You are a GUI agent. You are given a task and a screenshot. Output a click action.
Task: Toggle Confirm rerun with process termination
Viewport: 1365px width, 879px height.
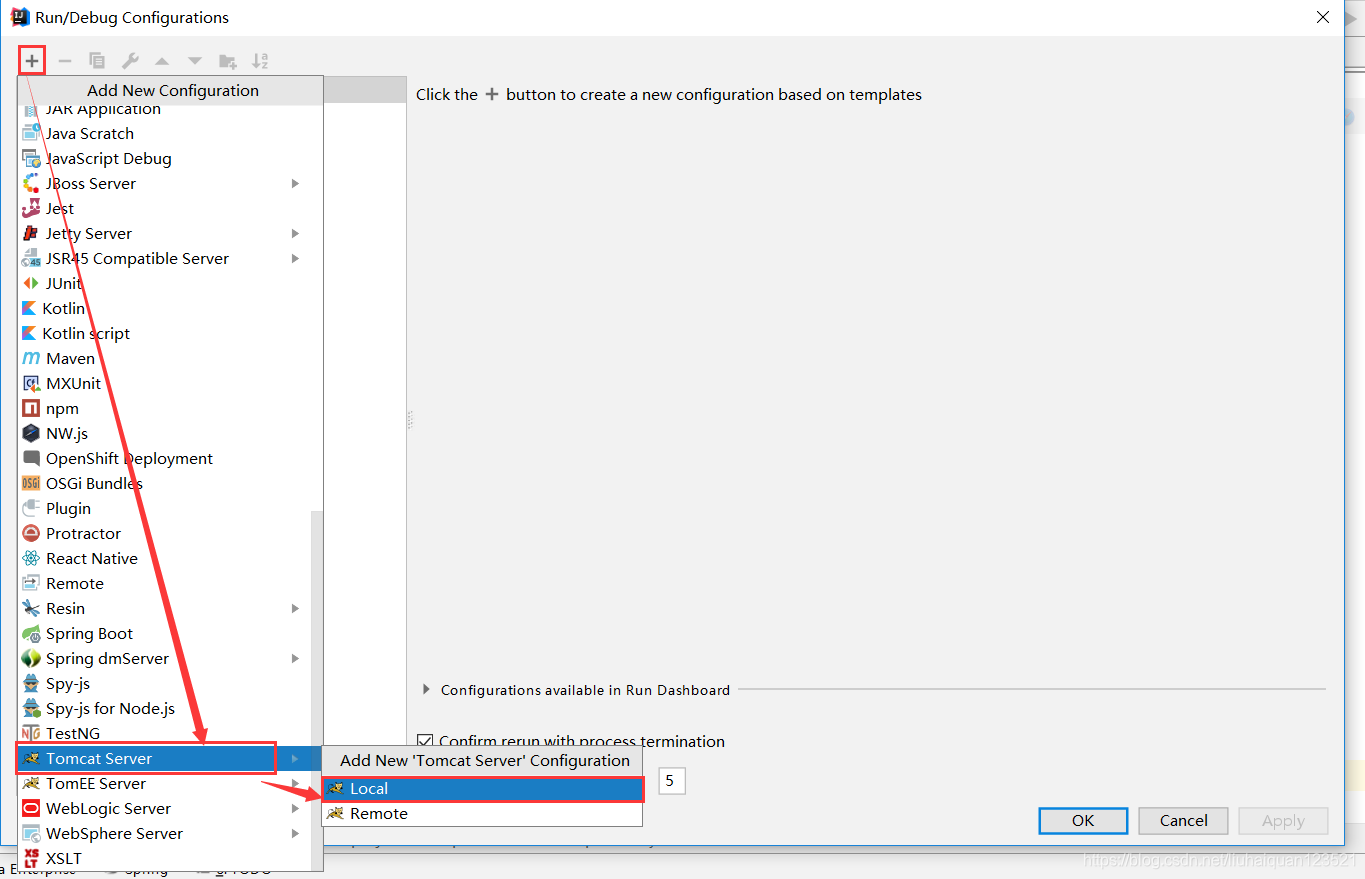425,741
